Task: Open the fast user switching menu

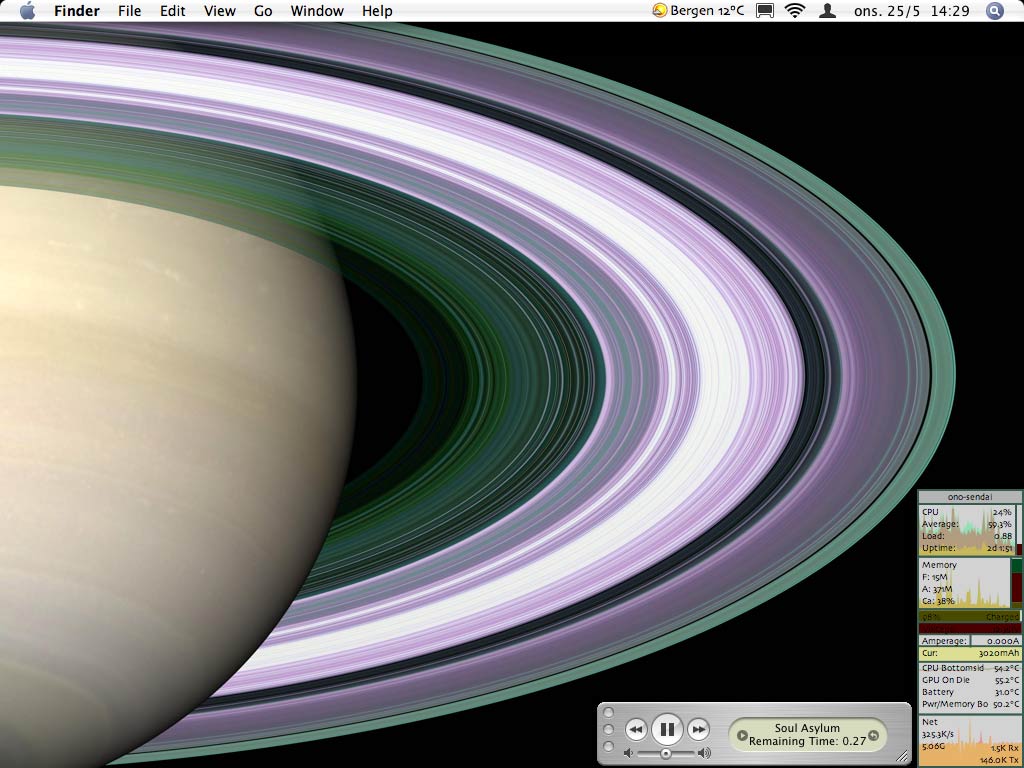Action: (x=827, y=11)
